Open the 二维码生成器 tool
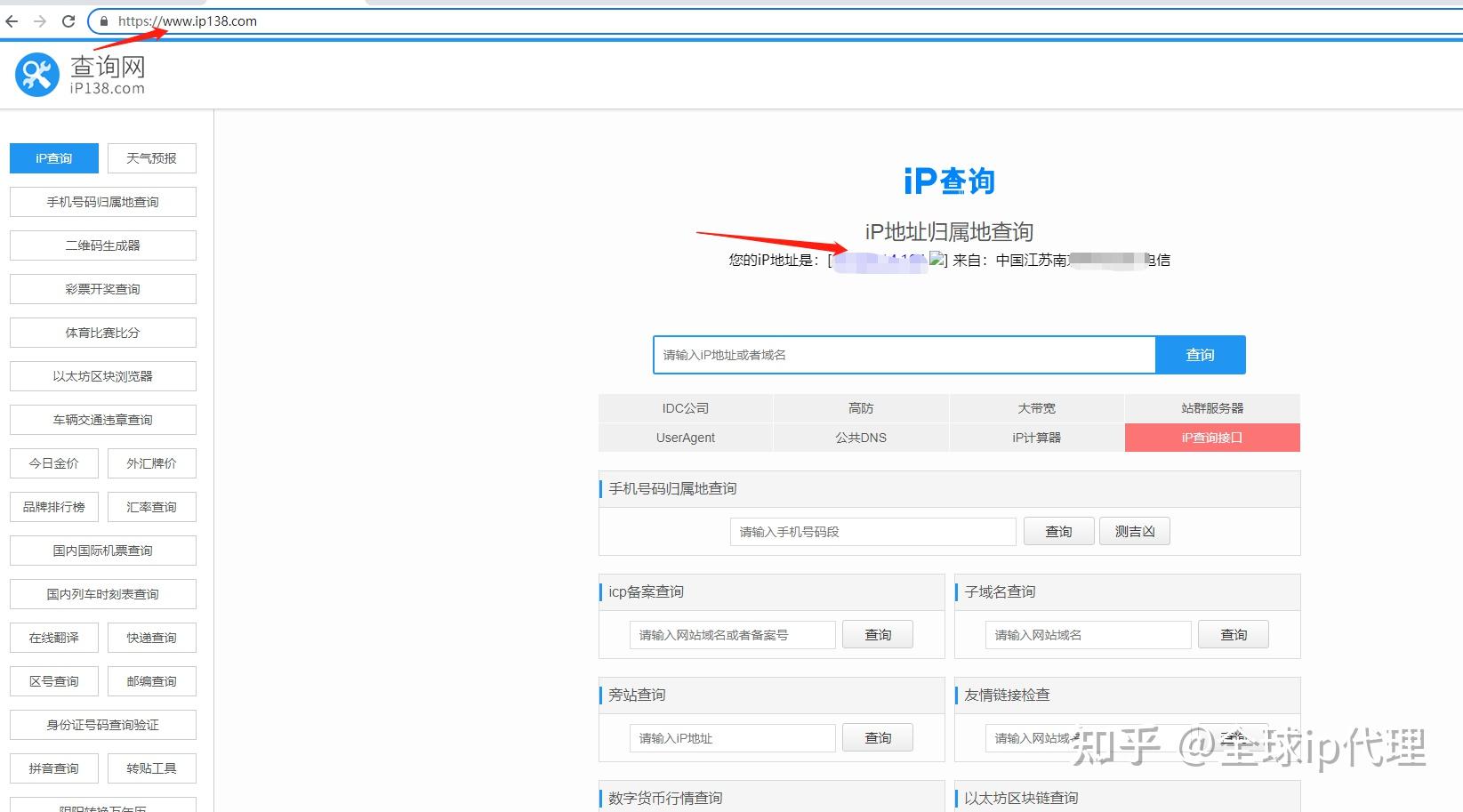The width and height of the screenshot is (1463, 812). (x=102, y=245)
